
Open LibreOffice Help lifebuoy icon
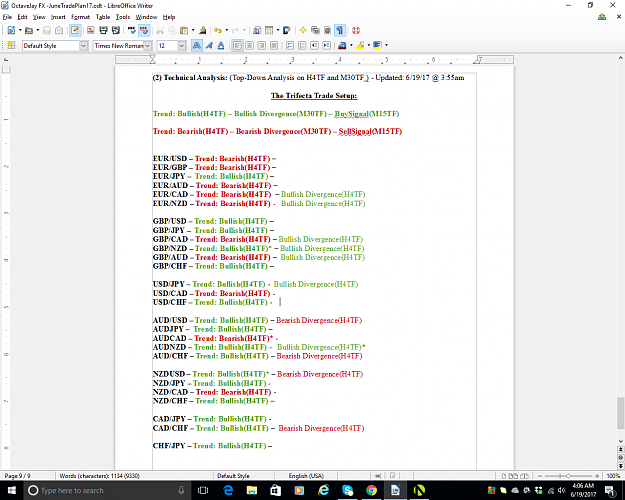[356, 30]
